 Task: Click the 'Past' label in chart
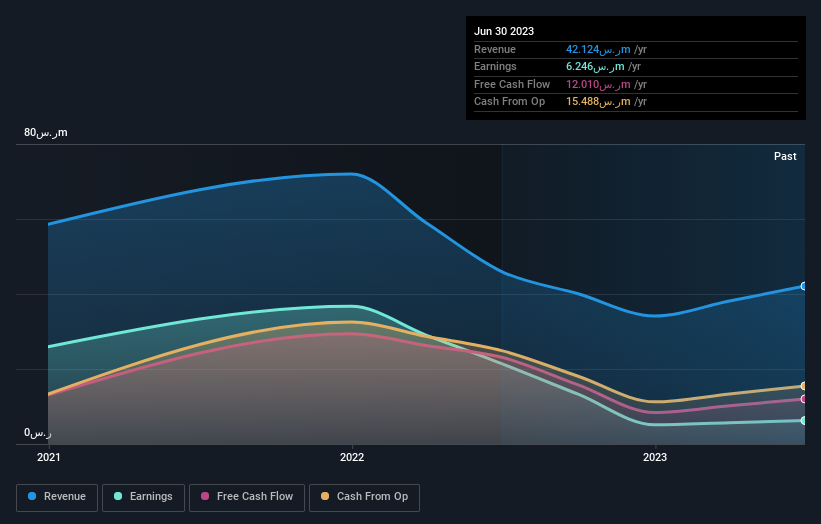[785, 156]
